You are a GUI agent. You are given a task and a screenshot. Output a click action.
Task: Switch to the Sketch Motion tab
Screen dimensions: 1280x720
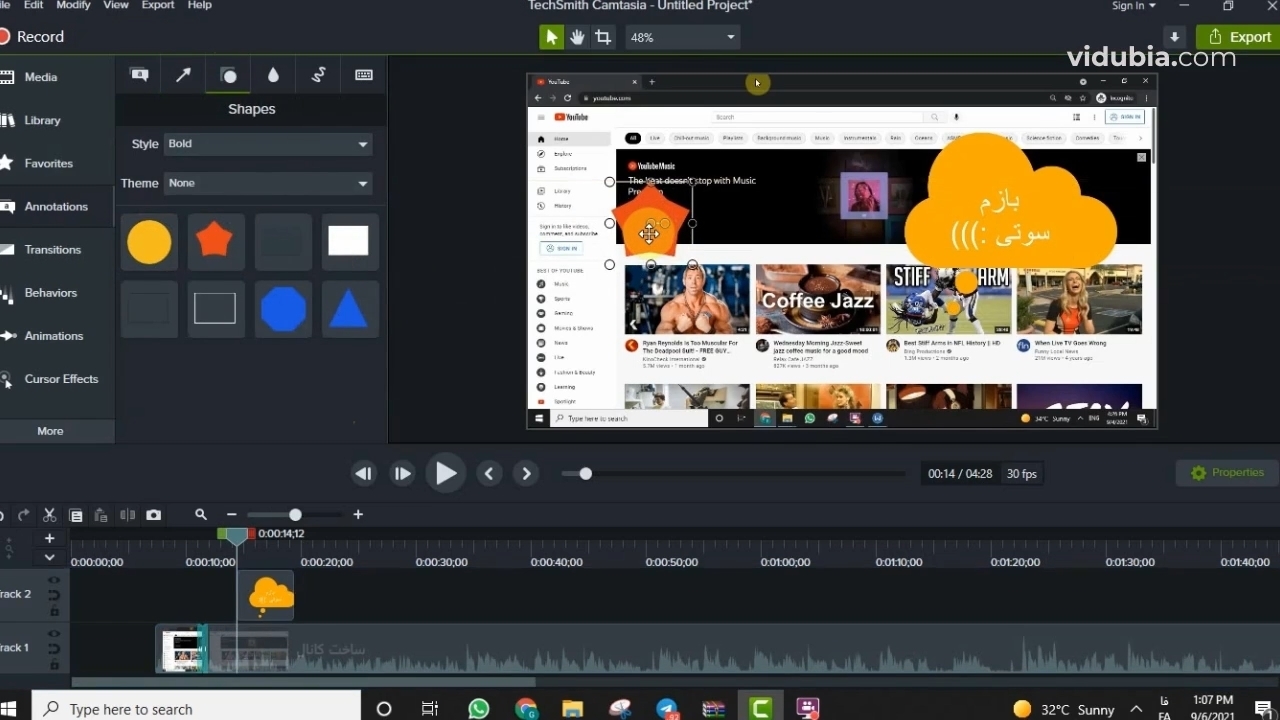coord(318,75)
